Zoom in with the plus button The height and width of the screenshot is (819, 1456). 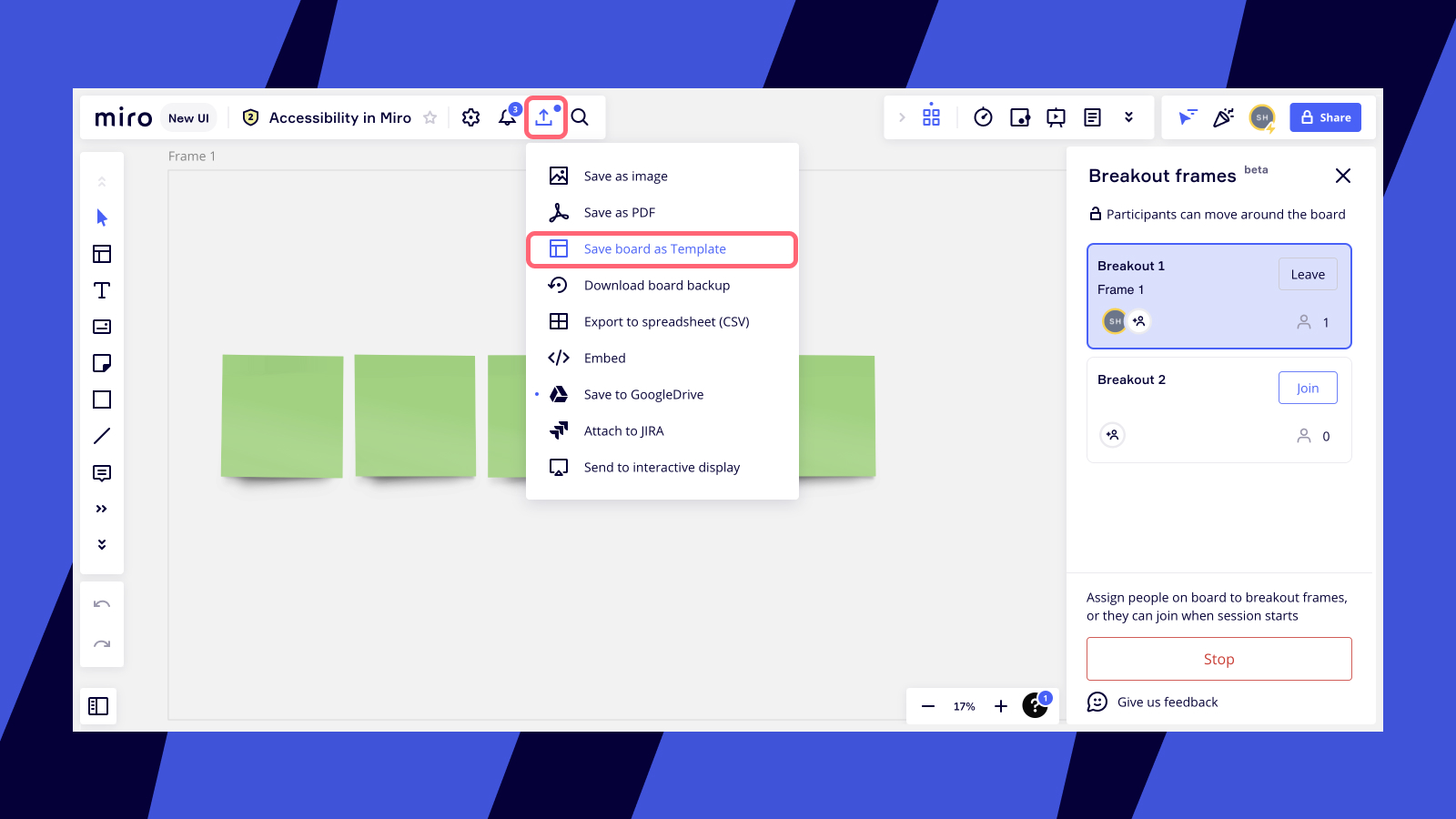(x=1001, y=706)
